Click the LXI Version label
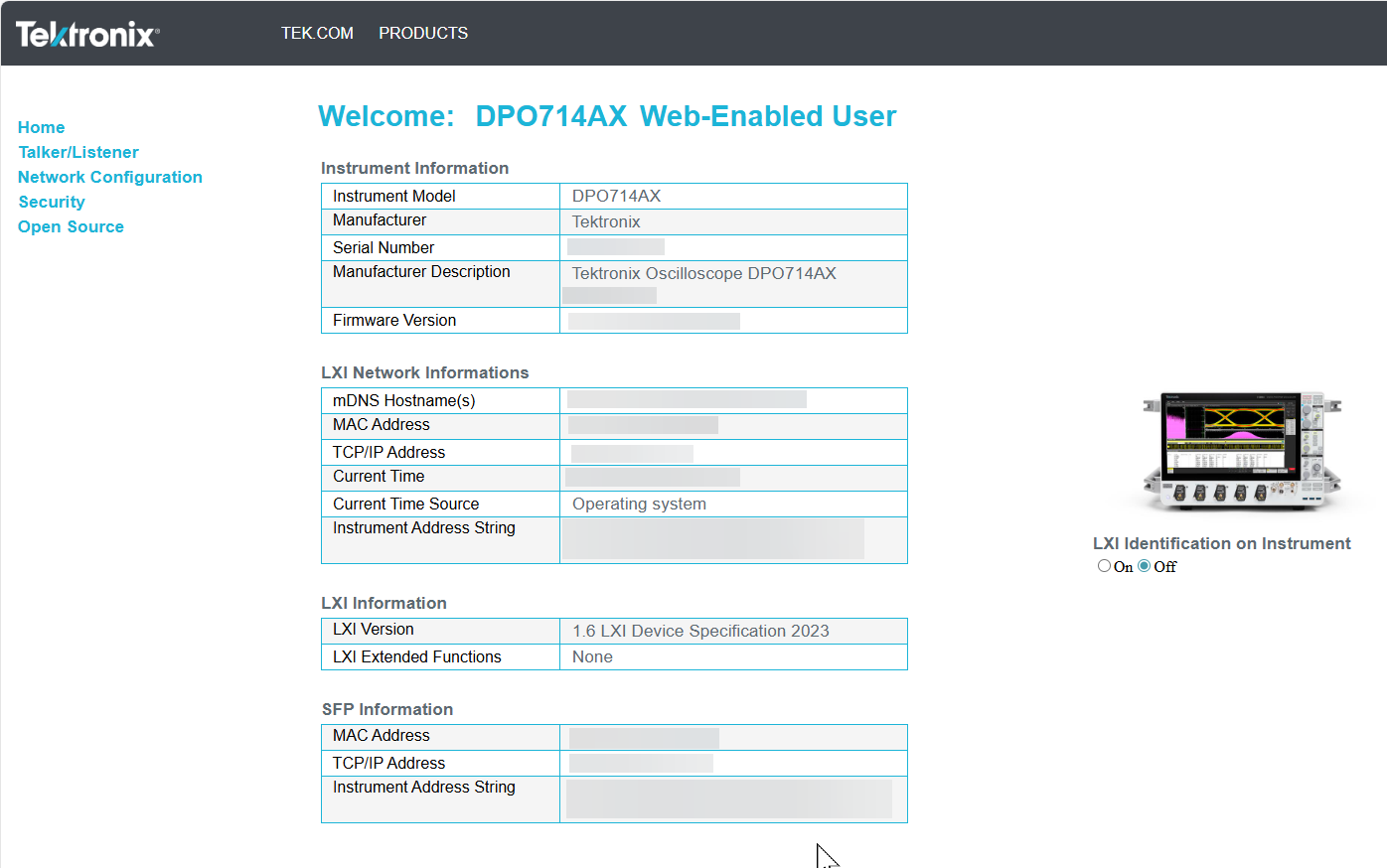The image size is (1387, 868). 374,629
